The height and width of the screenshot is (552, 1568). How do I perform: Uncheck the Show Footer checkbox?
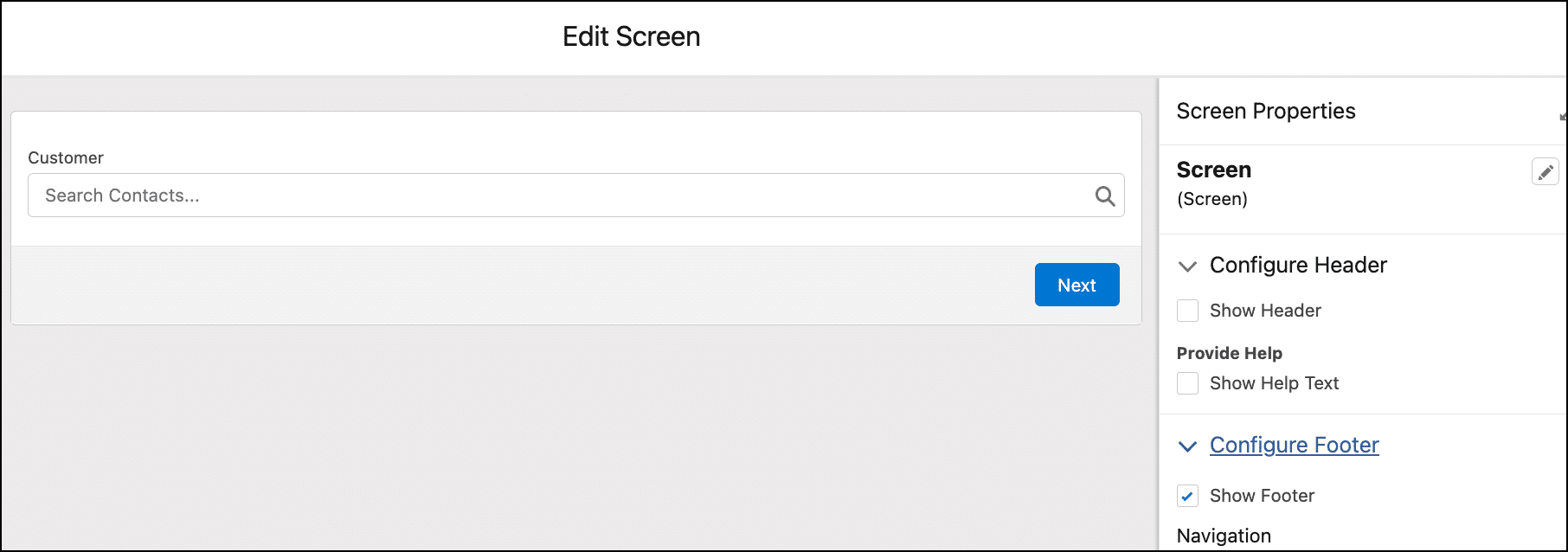pyautogui.click(x=1188, y=496)
